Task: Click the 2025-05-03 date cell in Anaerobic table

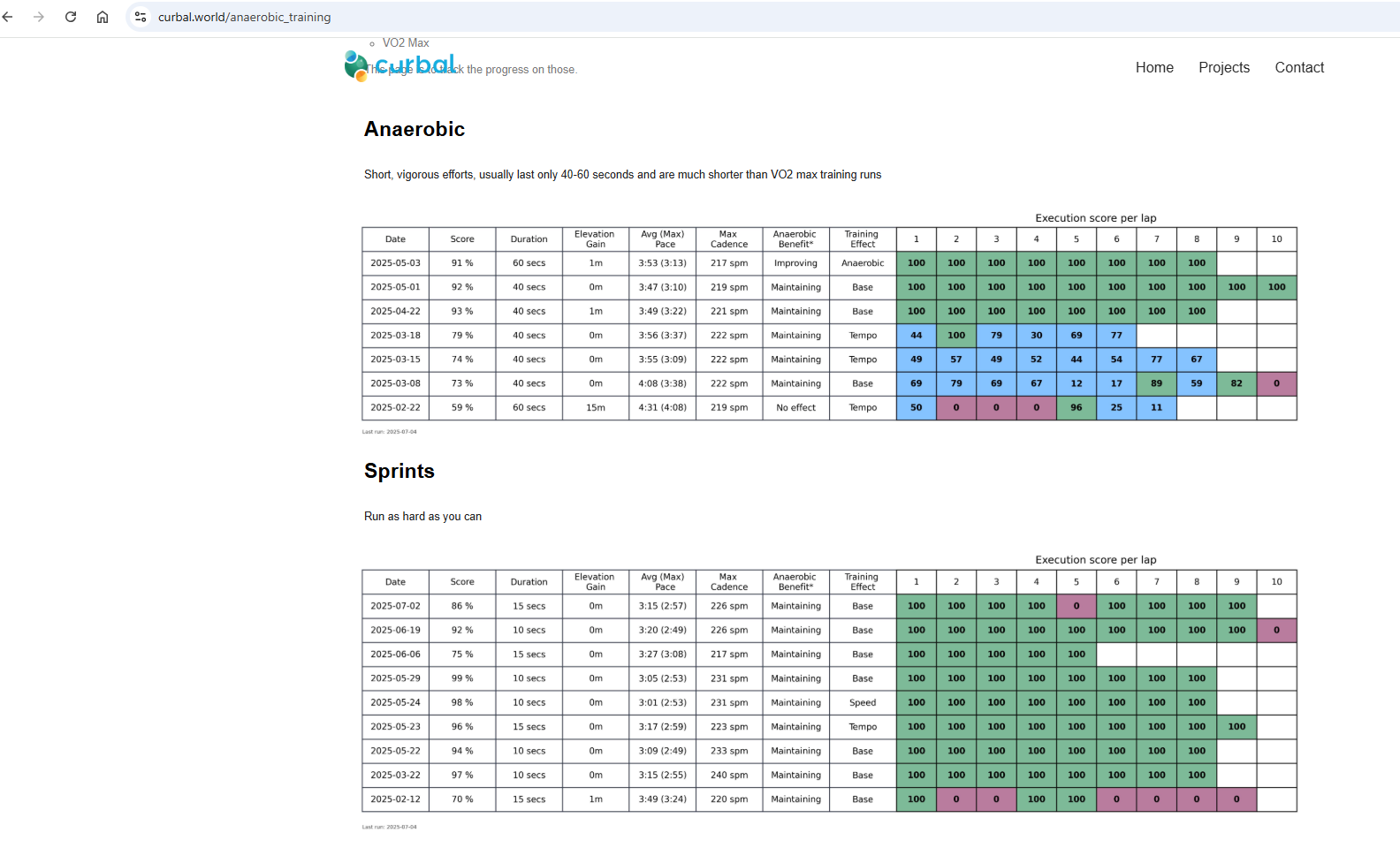Action: pyautogui.click(x=395, y=263)
